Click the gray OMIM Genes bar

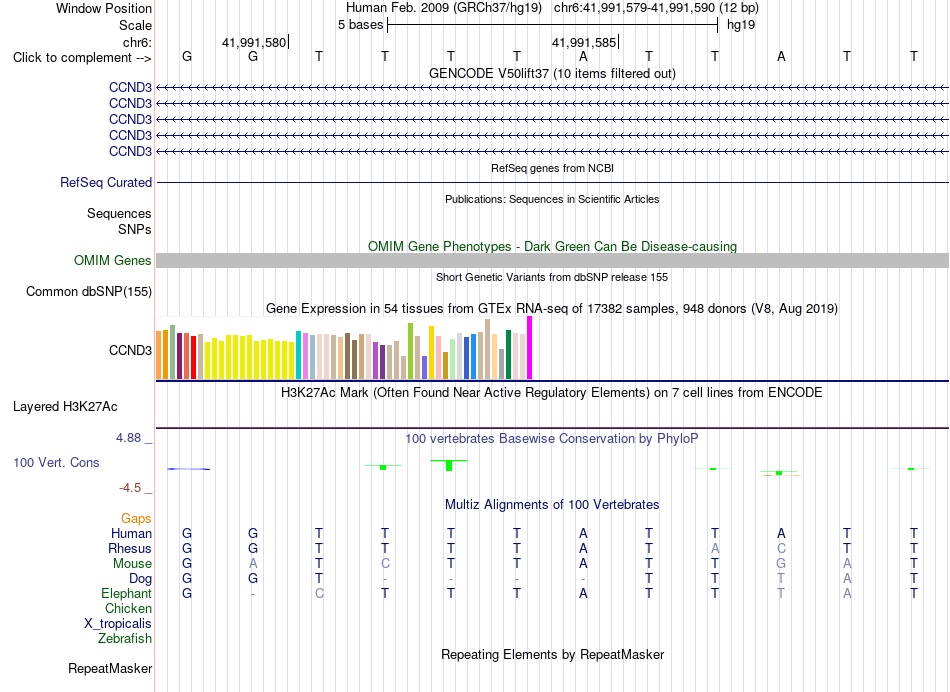[x=552, y=261]
